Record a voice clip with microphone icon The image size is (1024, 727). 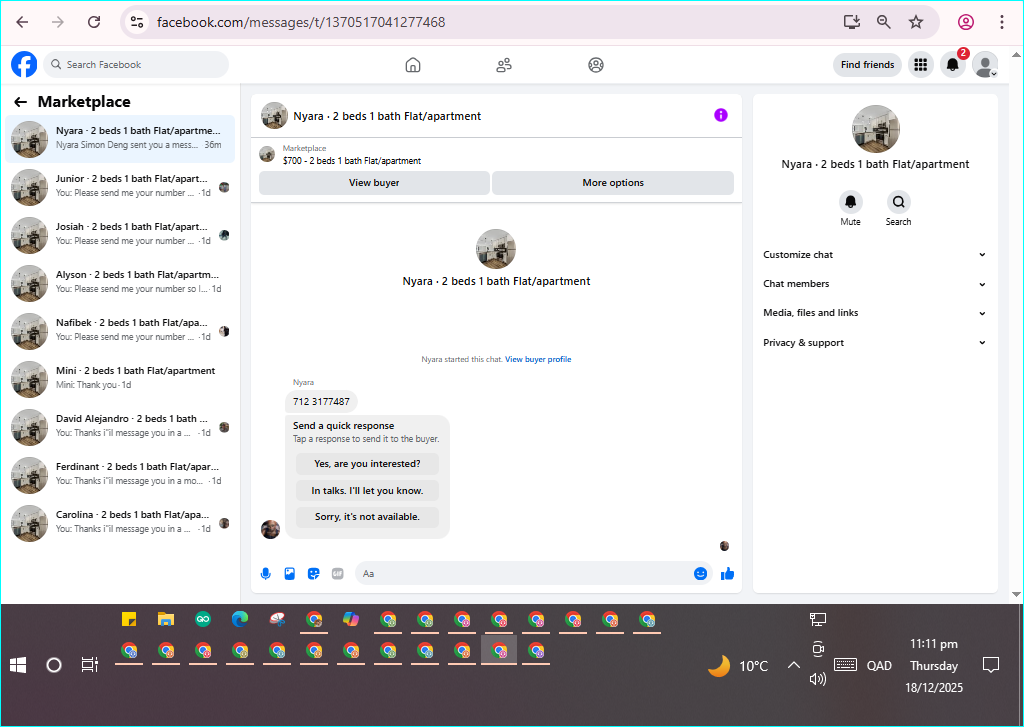click(x=266, y=574)
